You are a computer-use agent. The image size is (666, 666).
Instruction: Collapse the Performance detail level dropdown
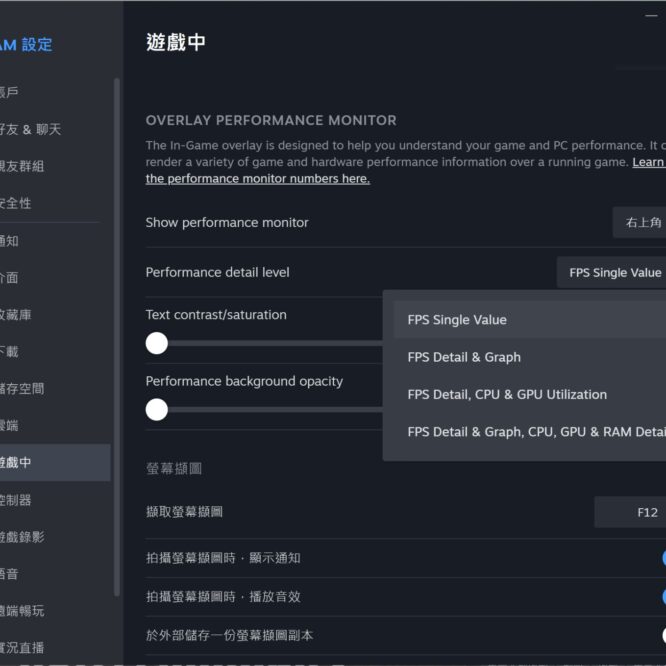(x=612, y=272)
